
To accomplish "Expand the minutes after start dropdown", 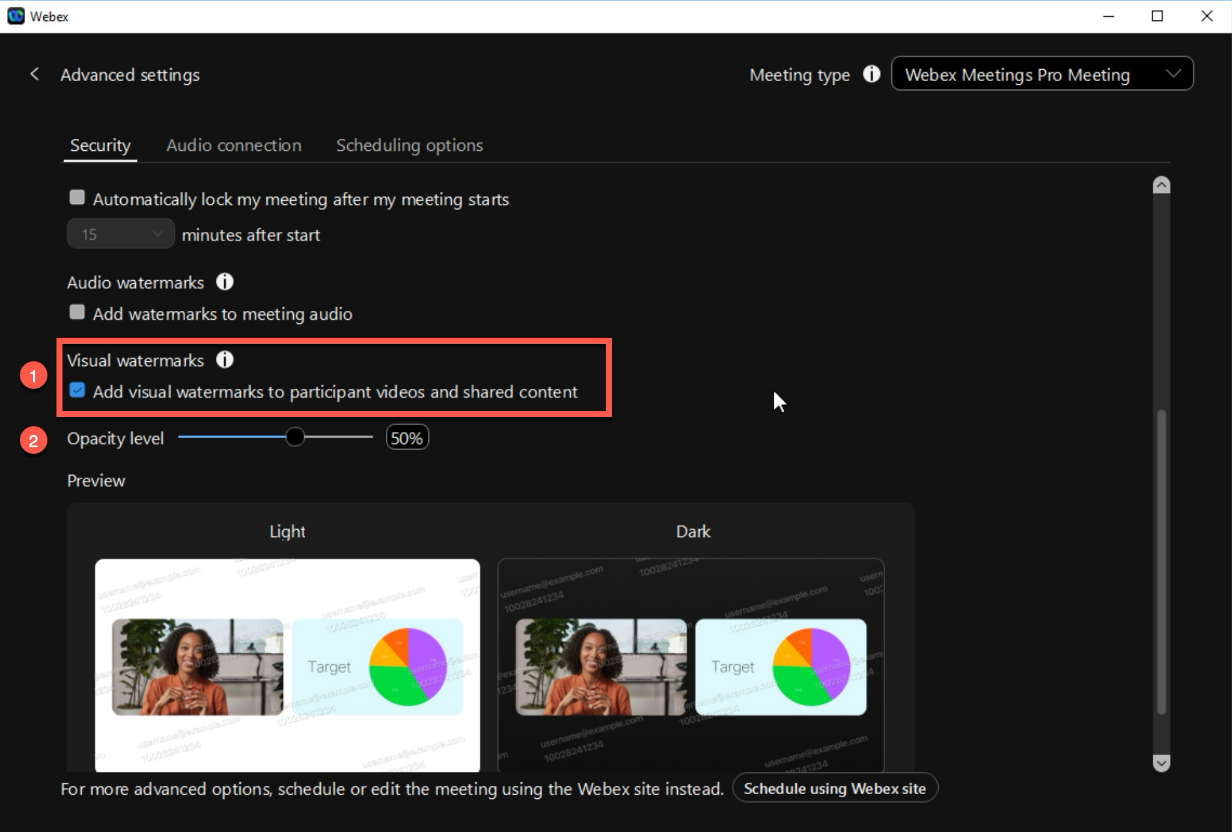I will (x=121, y=235).
